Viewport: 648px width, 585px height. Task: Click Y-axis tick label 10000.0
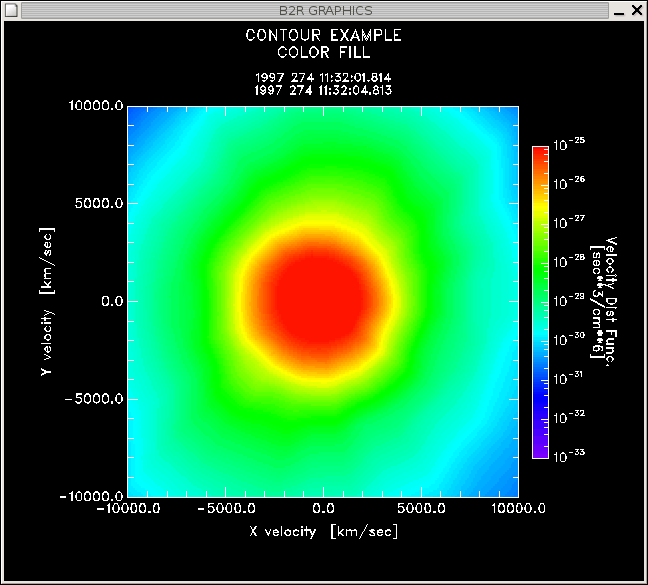coord(96,106)
